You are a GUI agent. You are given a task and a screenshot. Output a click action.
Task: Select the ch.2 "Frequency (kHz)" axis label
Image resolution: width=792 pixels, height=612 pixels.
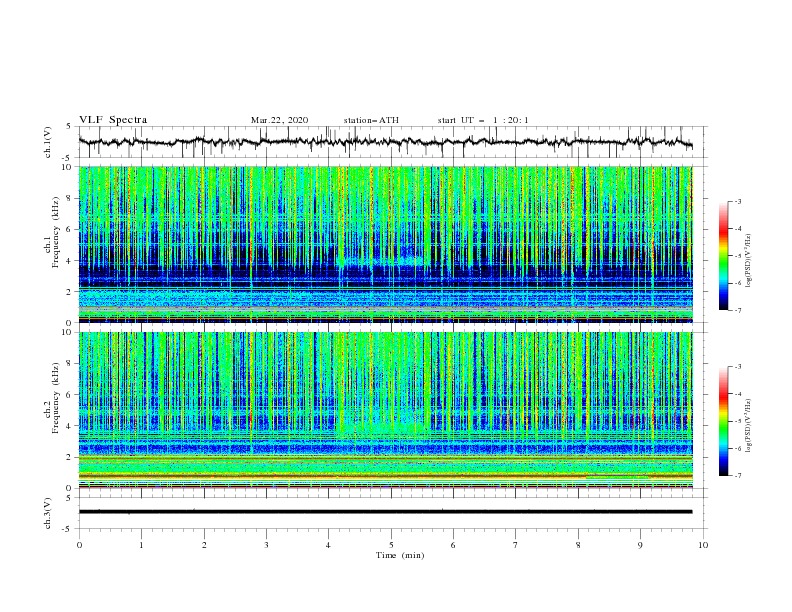pyautogui.click(x=55, y=397)
